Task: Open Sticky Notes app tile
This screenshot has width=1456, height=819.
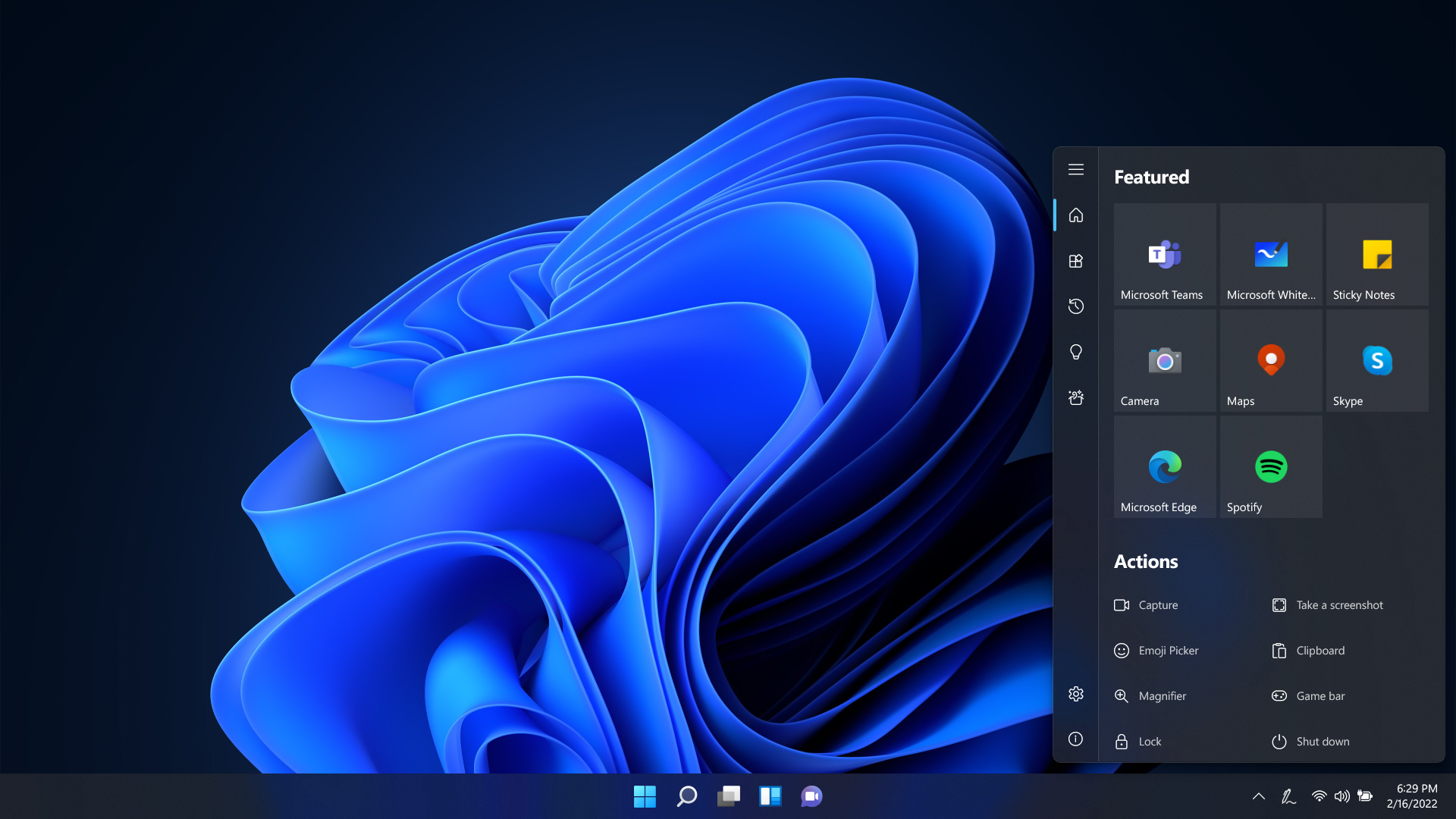Action: tap(1376, 255)
